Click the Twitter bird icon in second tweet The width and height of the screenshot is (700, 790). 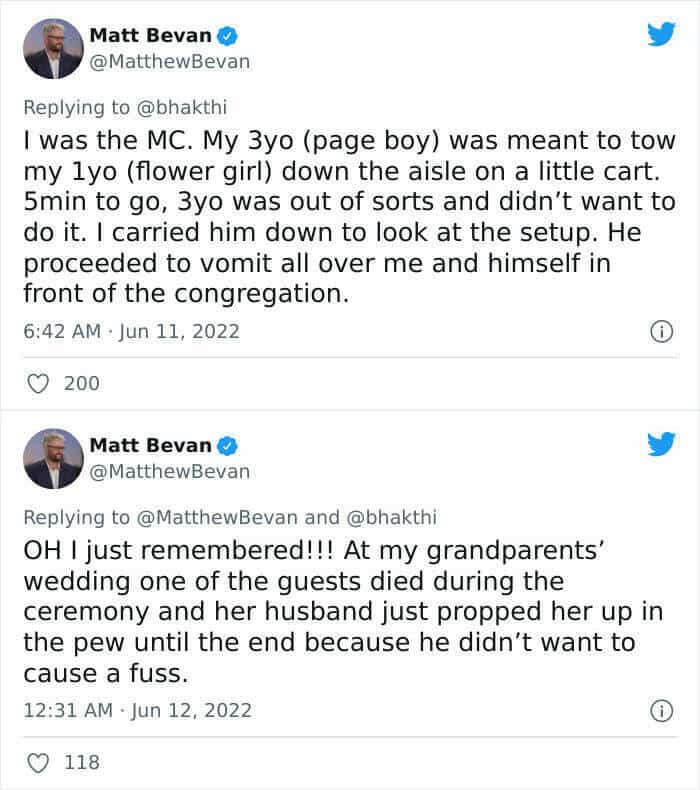(660, 445)
